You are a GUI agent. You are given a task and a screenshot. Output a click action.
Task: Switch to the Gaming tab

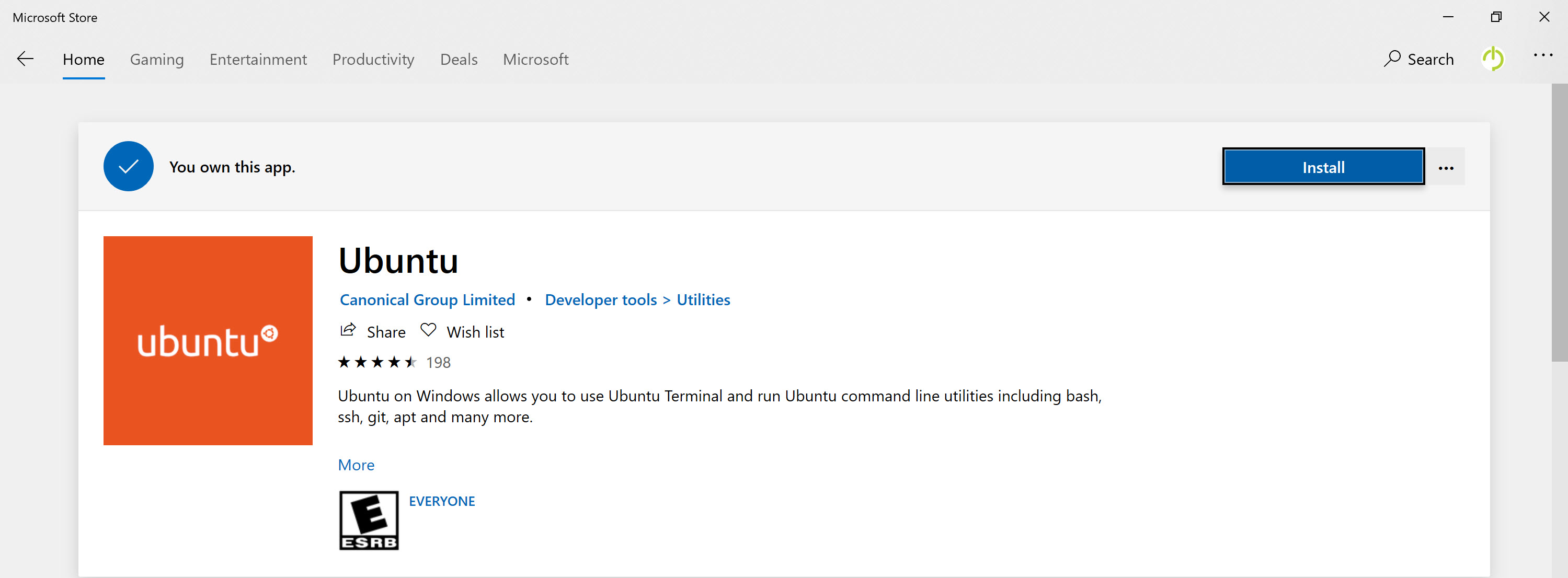click(156, 59)
